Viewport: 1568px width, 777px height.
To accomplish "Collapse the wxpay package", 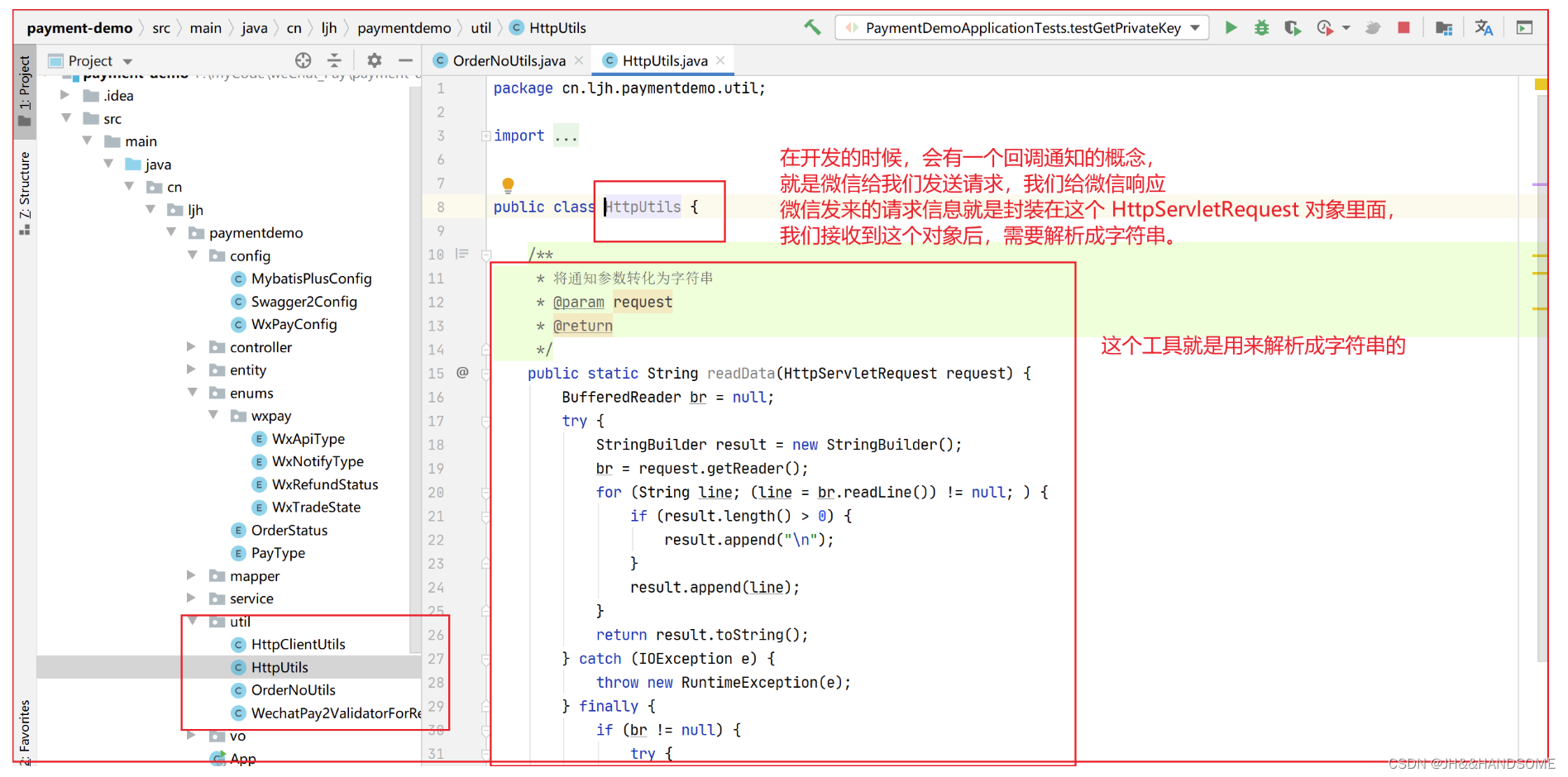I will coord(213,415).
